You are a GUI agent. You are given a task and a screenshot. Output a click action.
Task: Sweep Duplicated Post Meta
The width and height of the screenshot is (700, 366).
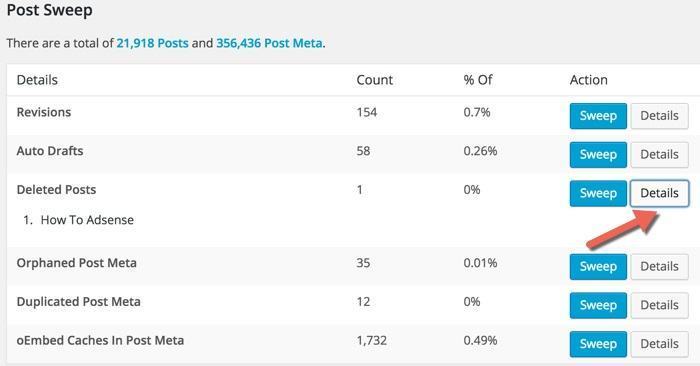coord(598,305)
